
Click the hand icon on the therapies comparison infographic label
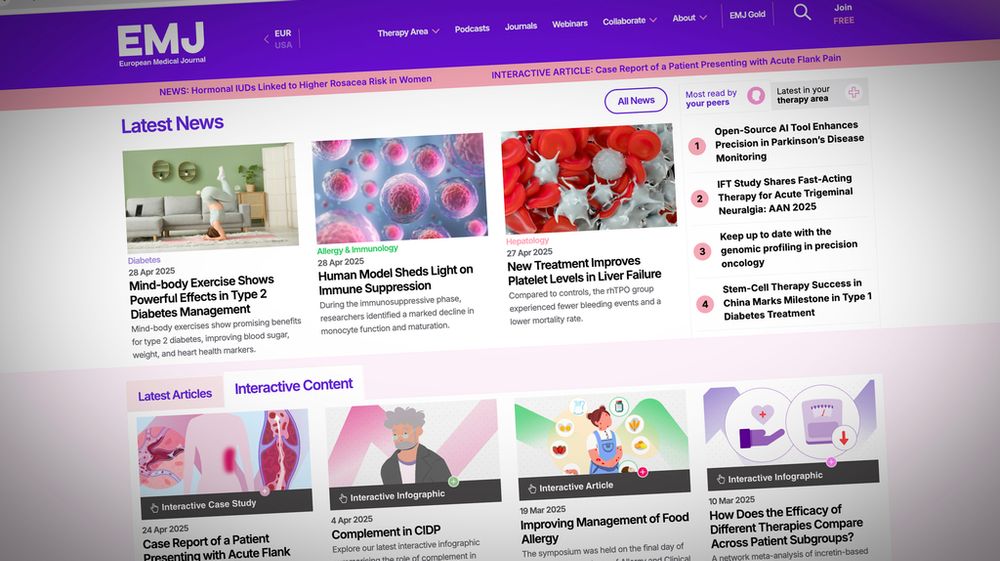[x=721, y=479]
